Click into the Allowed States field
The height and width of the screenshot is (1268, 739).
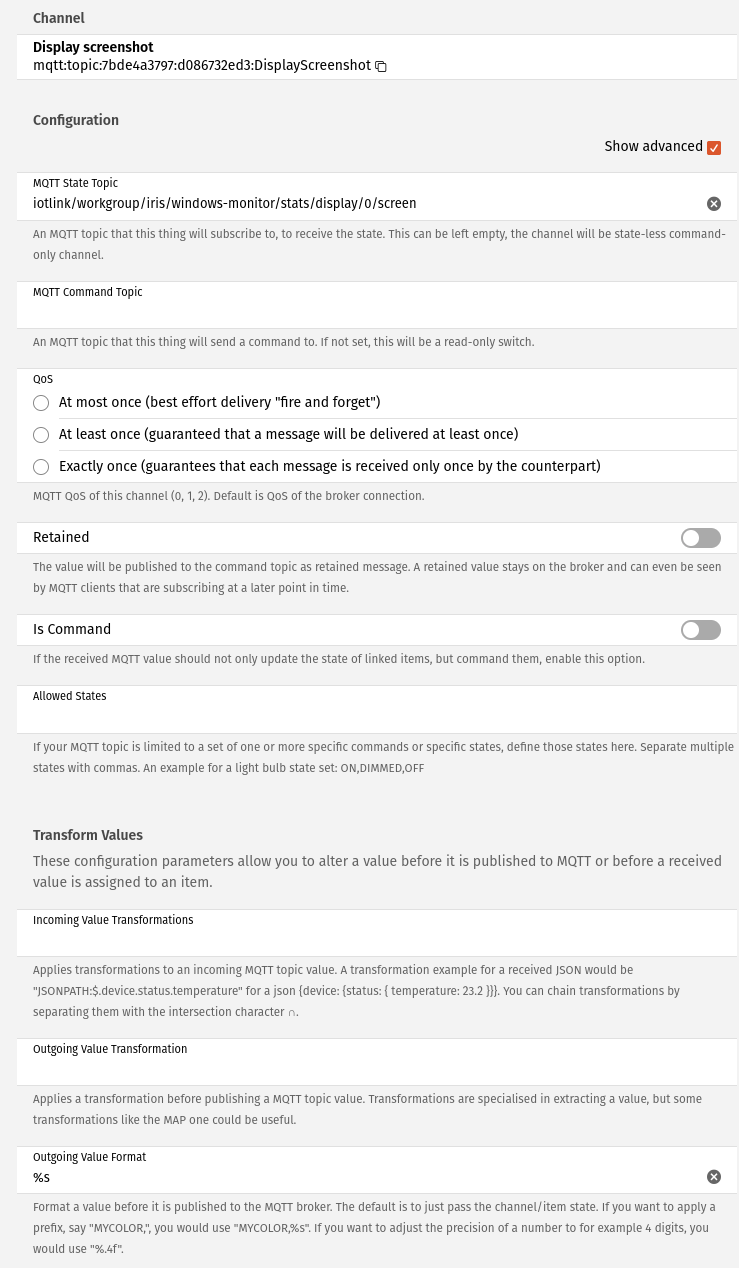370,717
